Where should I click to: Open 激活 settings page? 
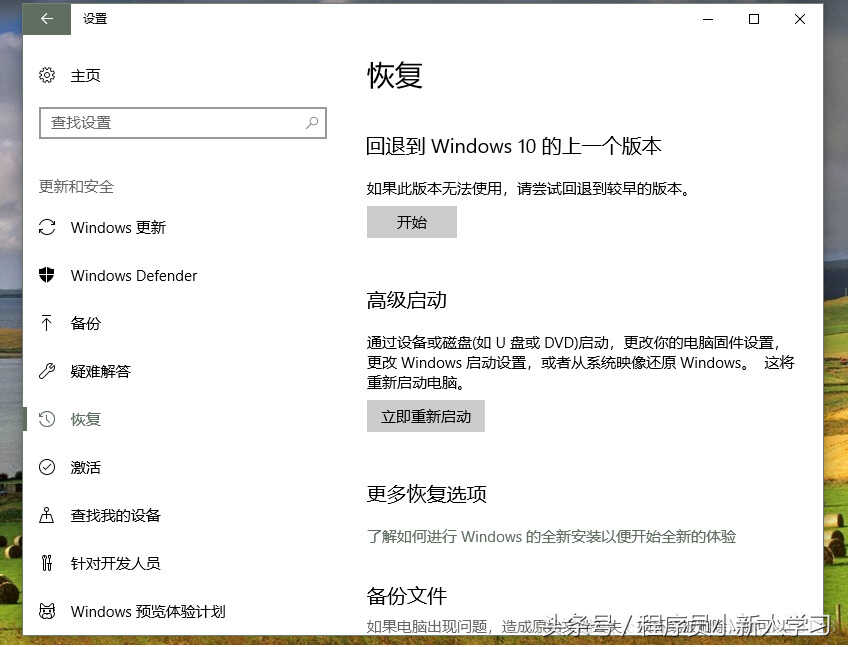[x=85, y=467]
